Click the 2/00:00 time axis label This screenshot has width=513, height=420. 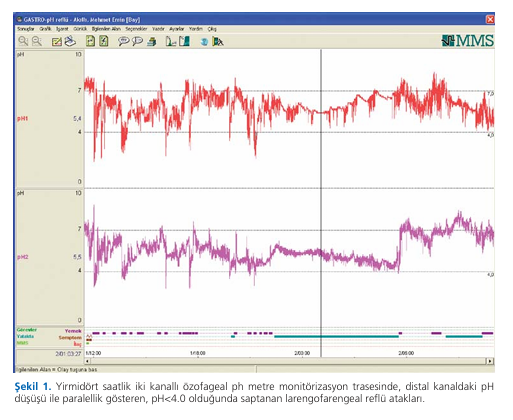pyautogui.click(x=302, y=353)
